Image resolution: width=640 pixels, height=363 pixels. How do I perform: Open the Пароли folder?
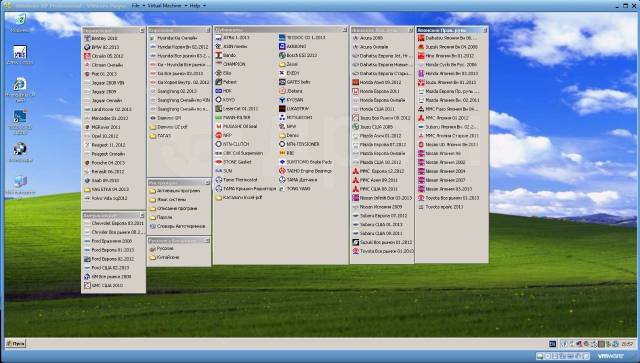click(x=161, y=217)
